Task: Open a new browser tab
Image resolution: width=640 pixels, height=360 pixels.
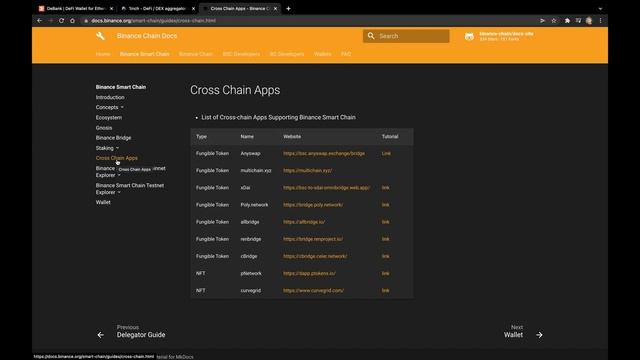Action: tap(289, 9)
